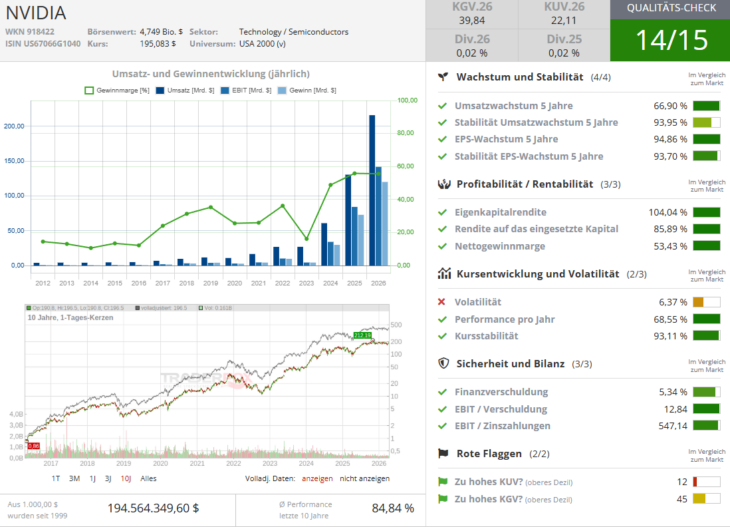
Task: Click the Sicherheit und Bilanz shield icon
Action: [x=443, y=364]
